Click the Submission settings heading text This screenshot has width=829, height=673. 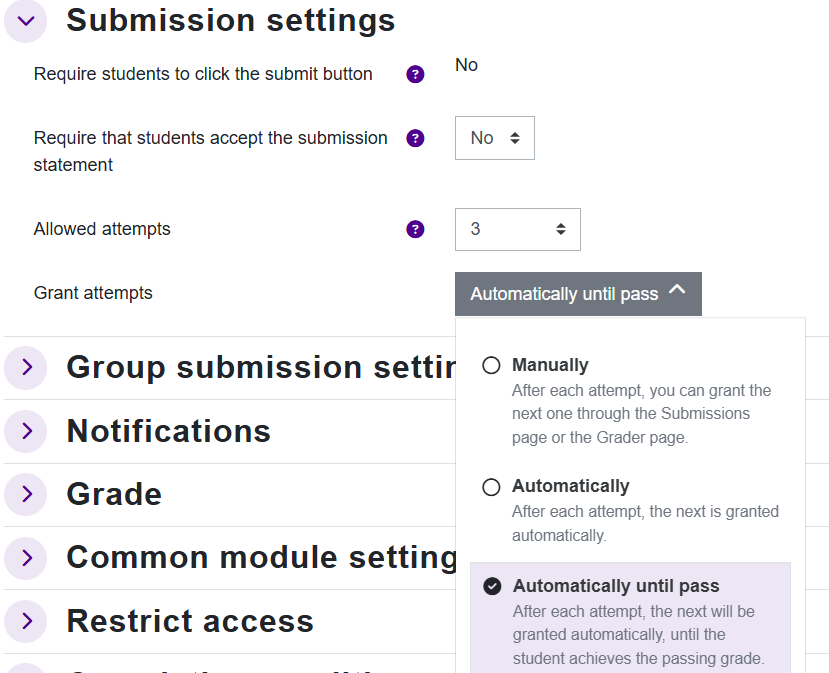point(230,21)
